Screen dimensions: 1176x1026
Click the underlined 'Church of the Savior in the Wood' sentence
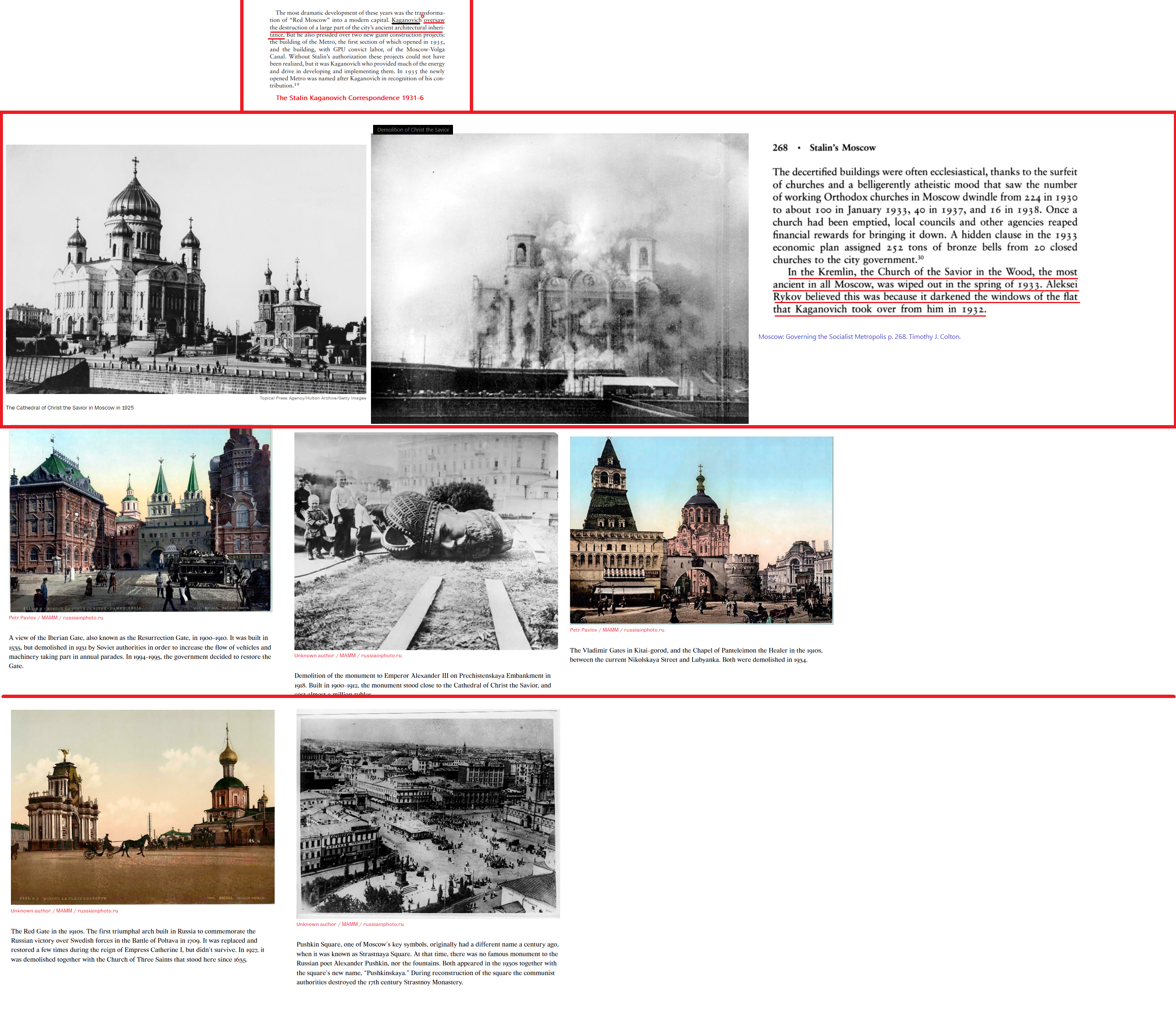coord(925,291)
